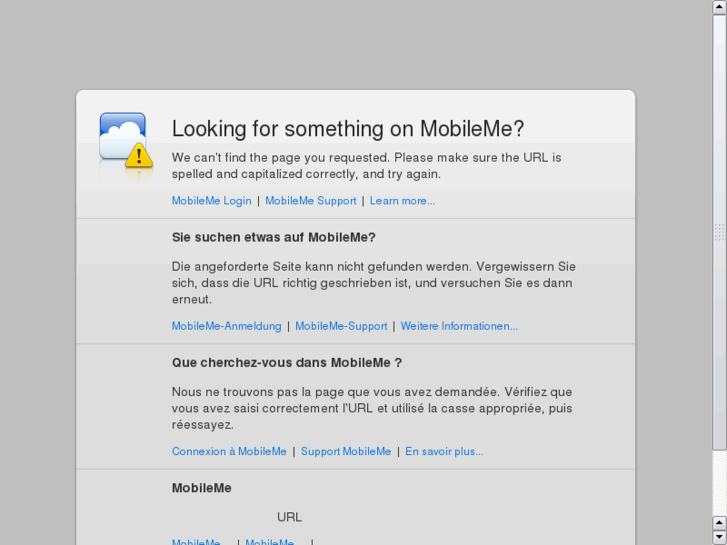Open the MobileMe-Anmeldung link
This screenshot has height=545, width=727.
pos(226,326)
